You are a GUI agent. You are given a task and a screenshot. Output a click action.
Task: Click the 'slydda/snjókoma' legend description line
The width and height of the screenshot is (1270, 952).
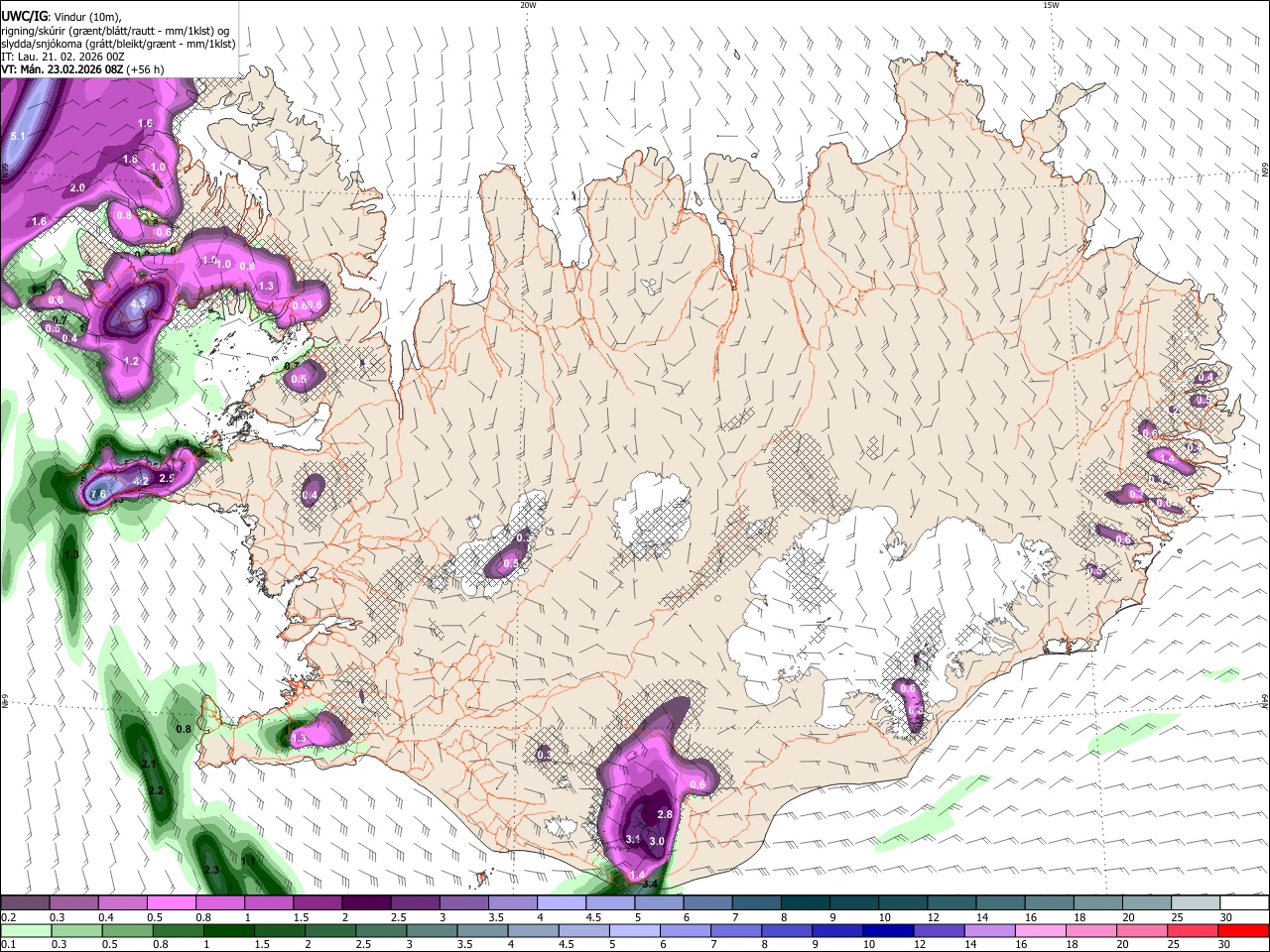coord(118,44)
